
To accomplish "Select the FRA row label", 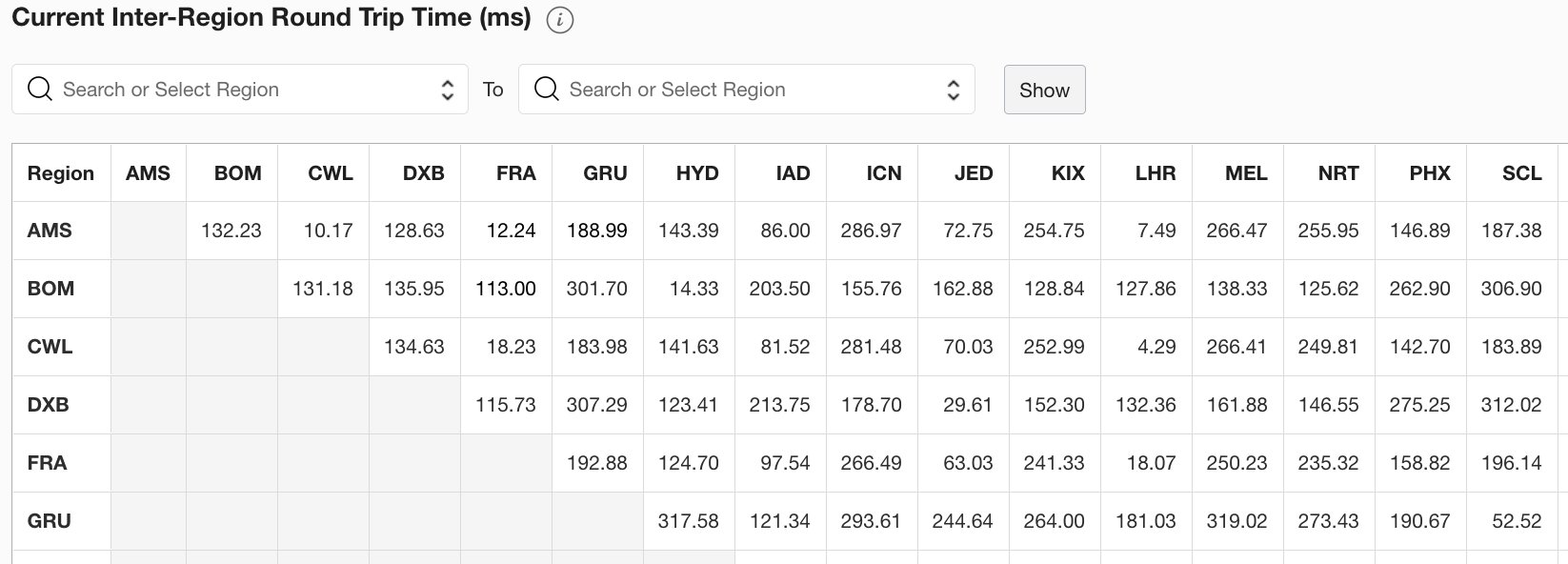I will tap(48, 463).
